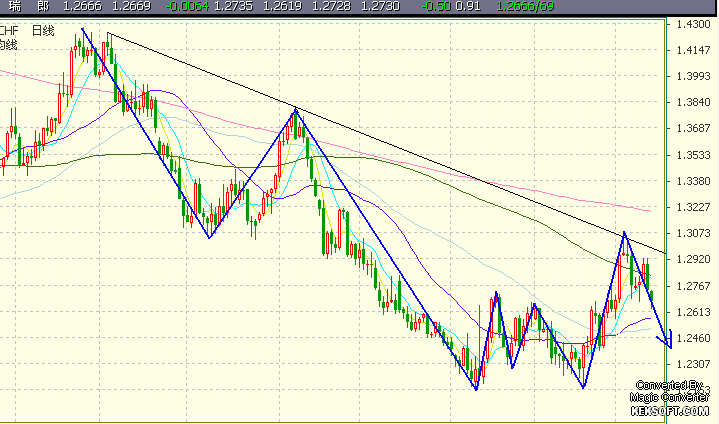Screen dimensions: 719x424
Task: Click the 1.2619 low value in header
Action: click(x=282, y=6)
